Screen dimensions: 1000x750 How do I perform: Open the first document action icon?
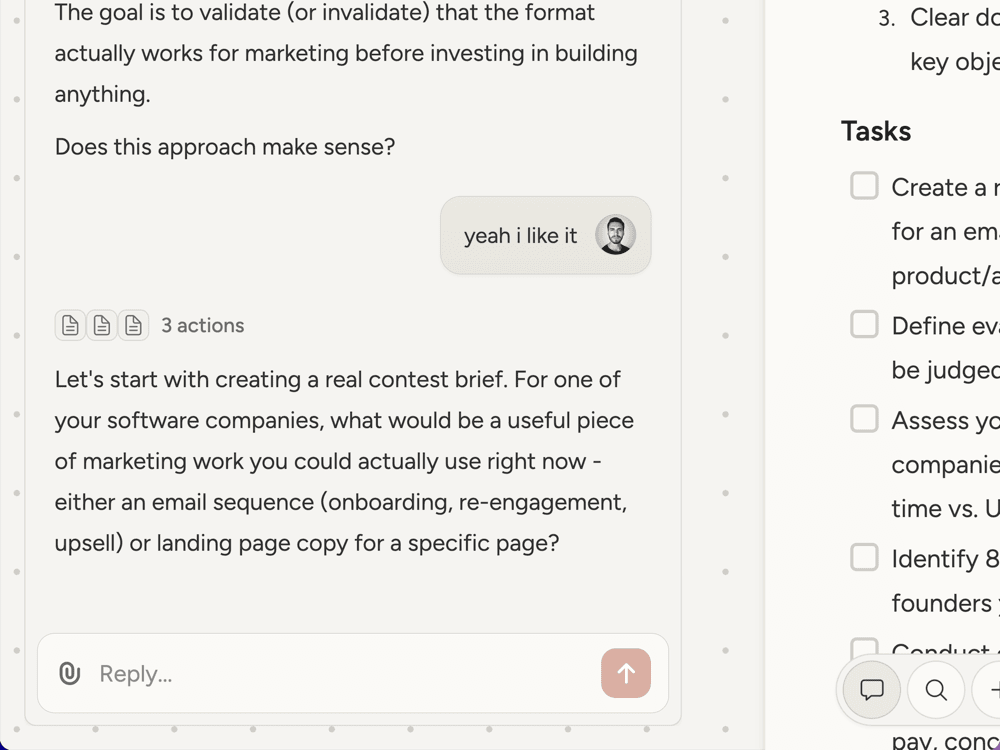point(70,325)
